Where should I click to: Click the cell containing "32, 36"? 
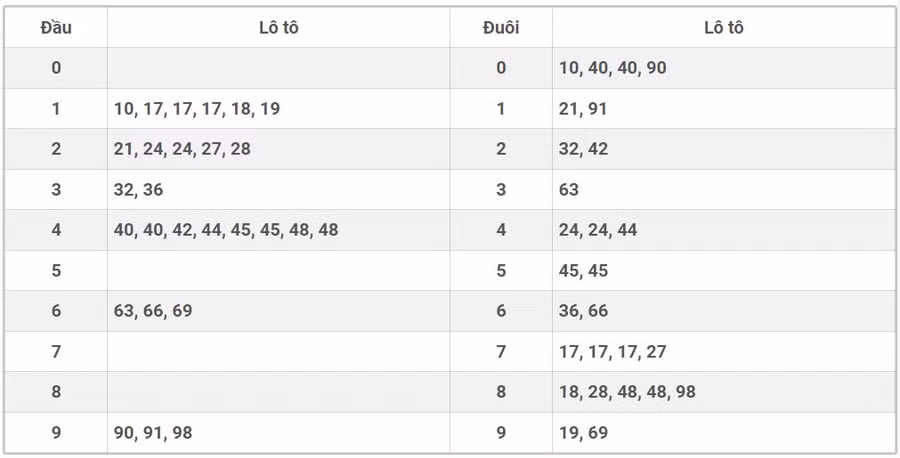(139, 190)
